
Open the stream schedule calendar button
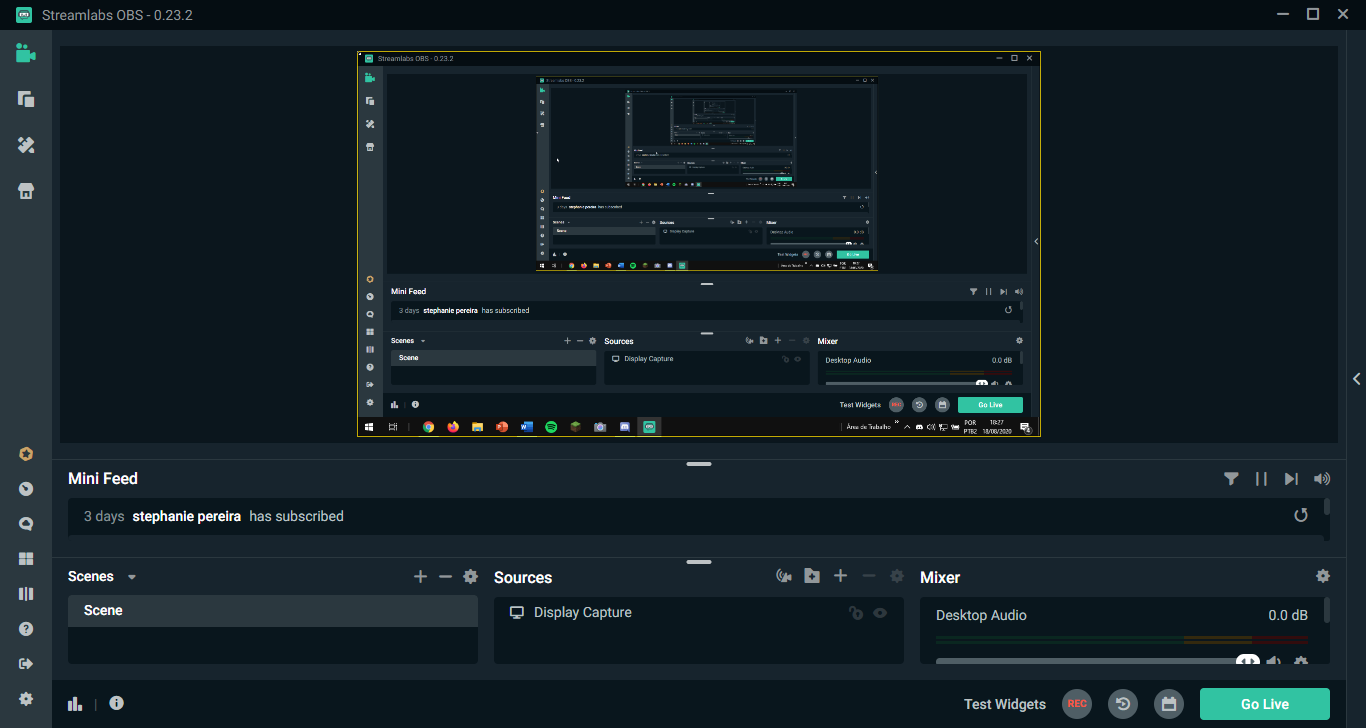coord(1168,704)
